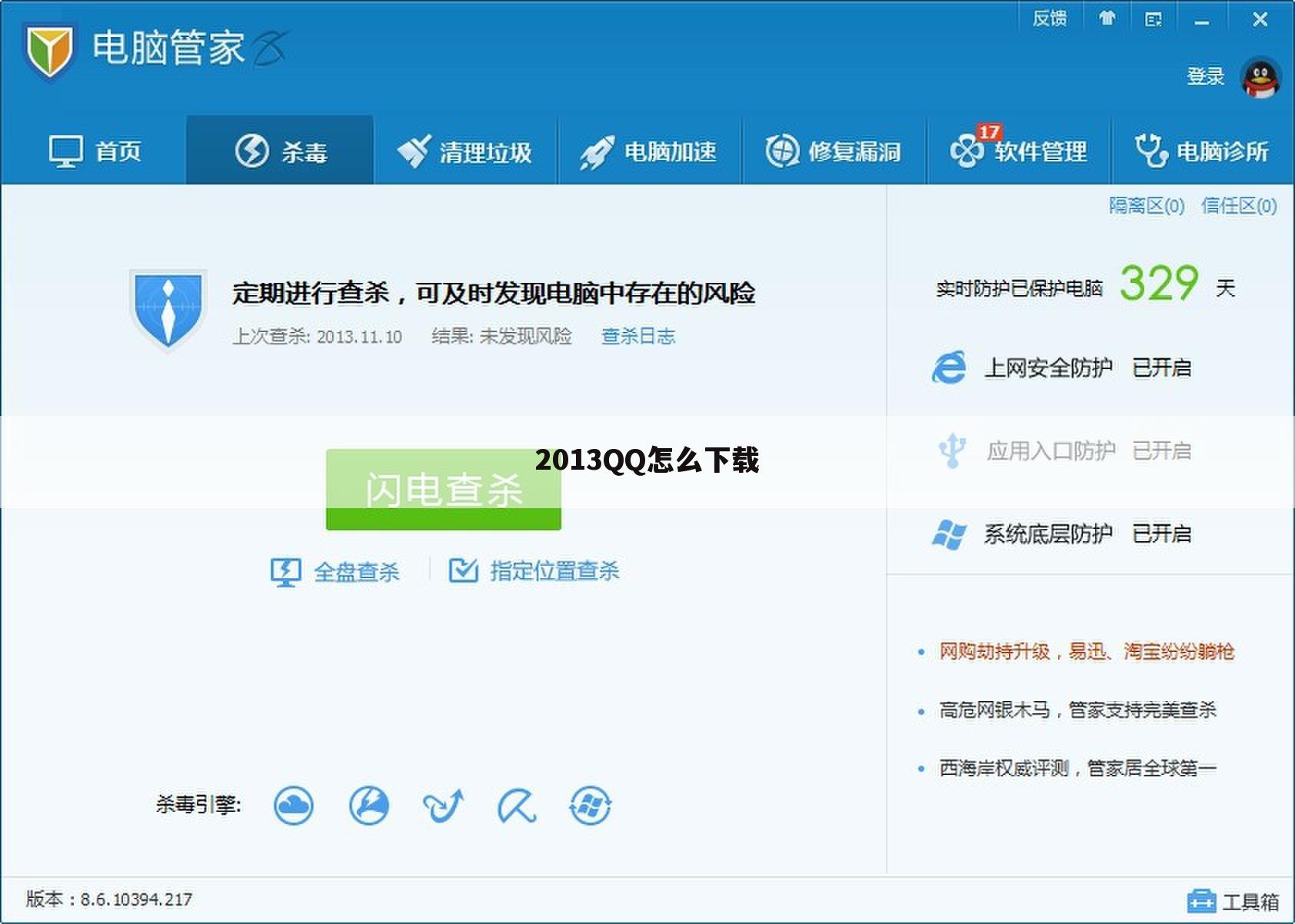Click the version number 8.6.10394.217
Image resolution: width=1295 pixels, height=924 pixels.
(136, 899)
